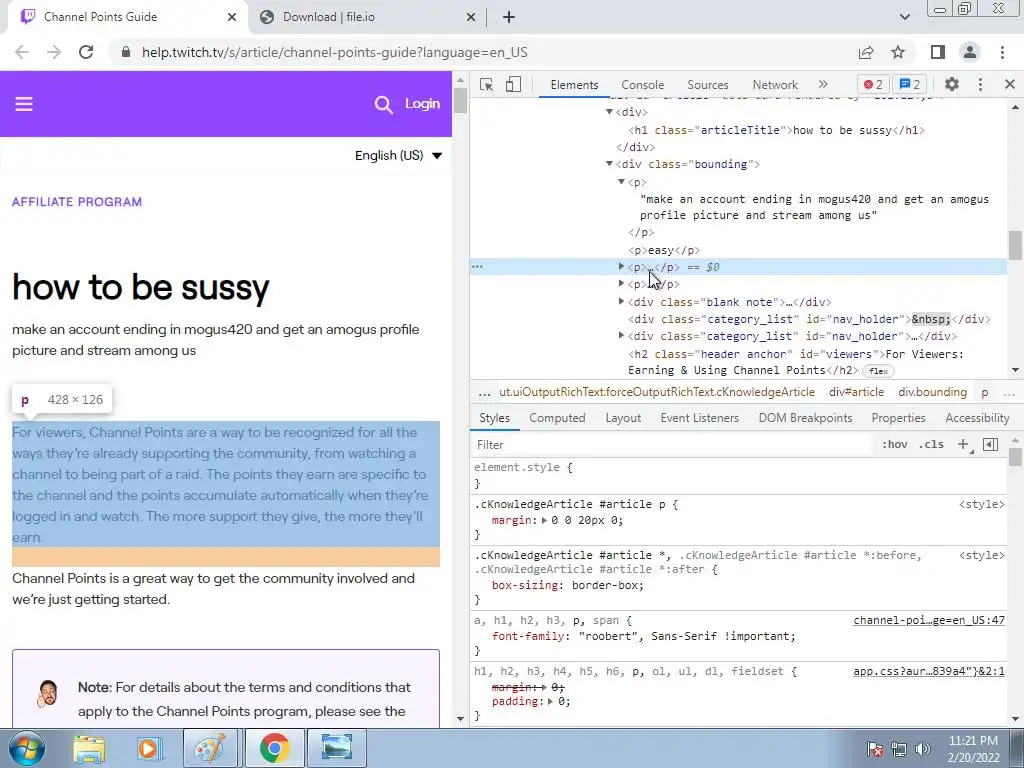Switch to the Console tab
The height and width of the screenshot is (768, 1024).
click(643, 85)
